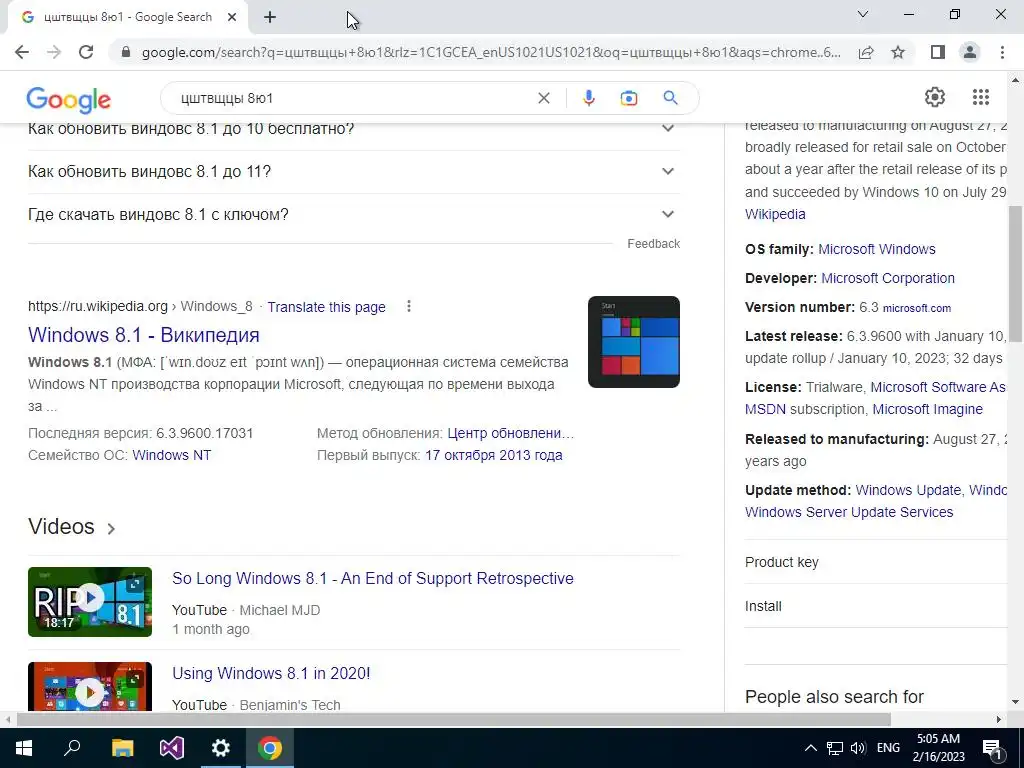The height and width of the screenshot is (768, 1024).
Task: Open the Google apps grid
Action: point(981,97)
